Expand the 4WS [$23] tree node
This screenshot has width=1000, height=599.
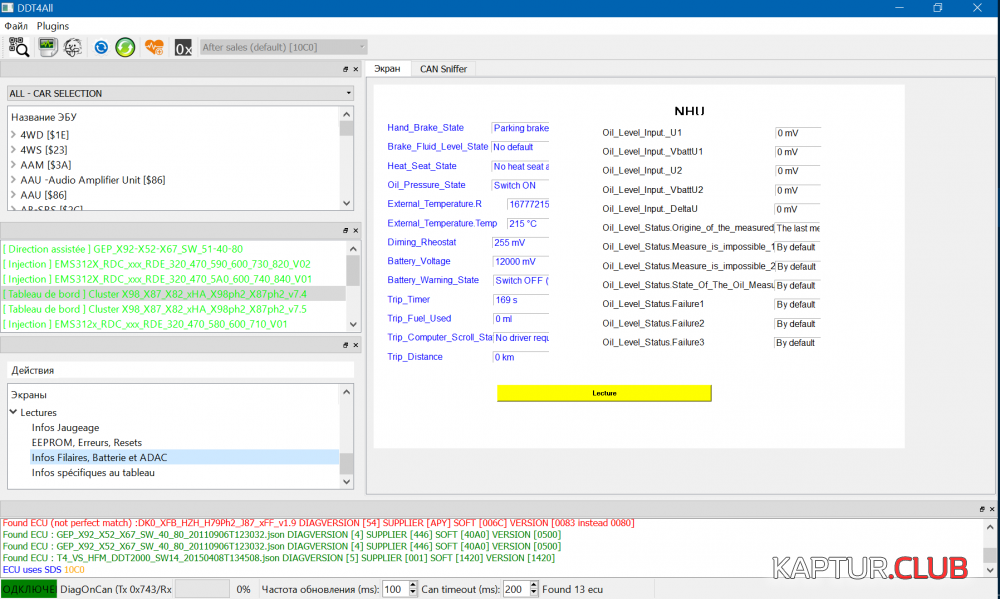tap(13, 150)
